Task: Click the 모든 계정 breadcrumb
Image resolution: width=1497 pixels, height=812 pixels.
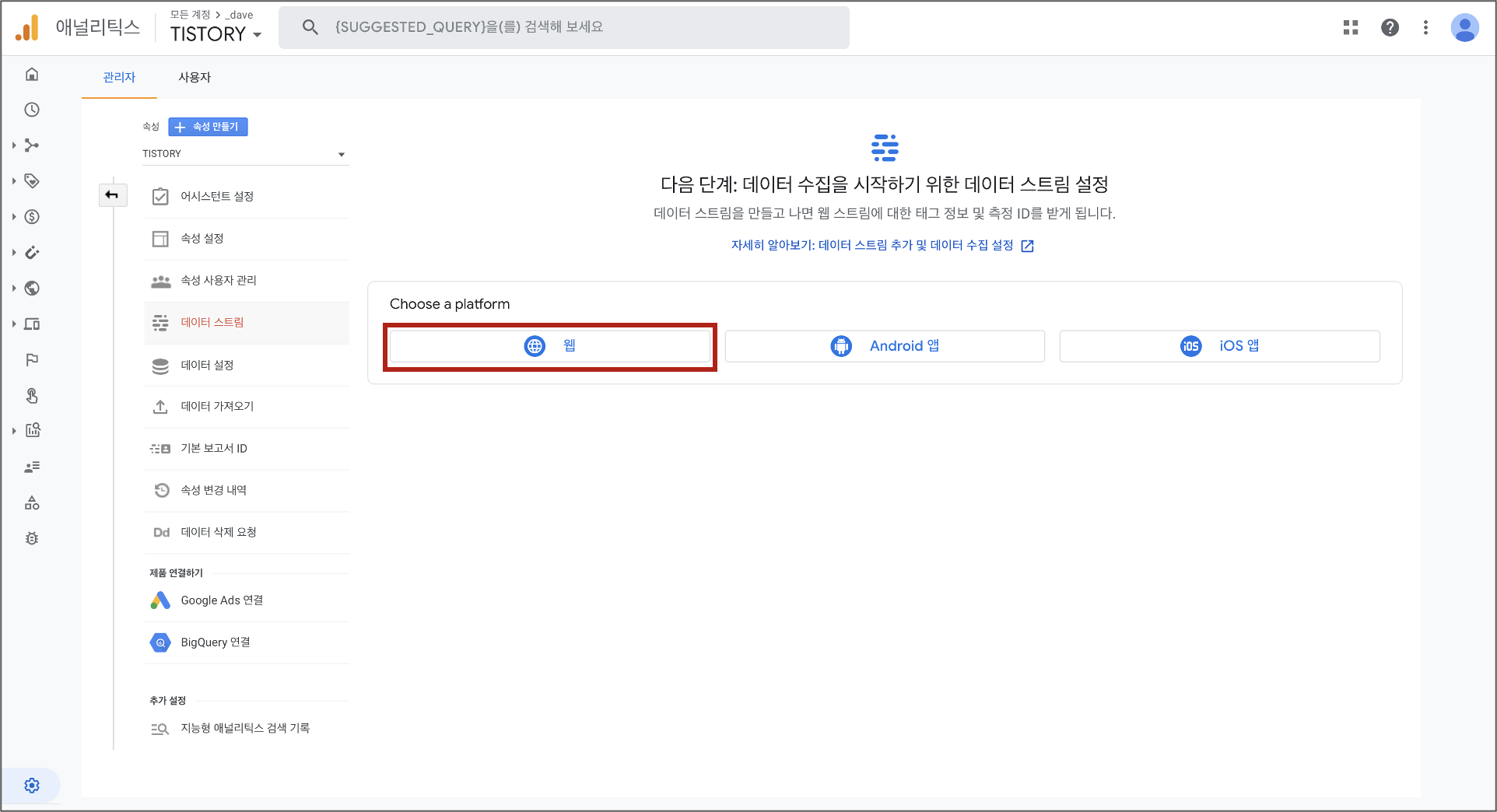Action: (x=190, y=15)
